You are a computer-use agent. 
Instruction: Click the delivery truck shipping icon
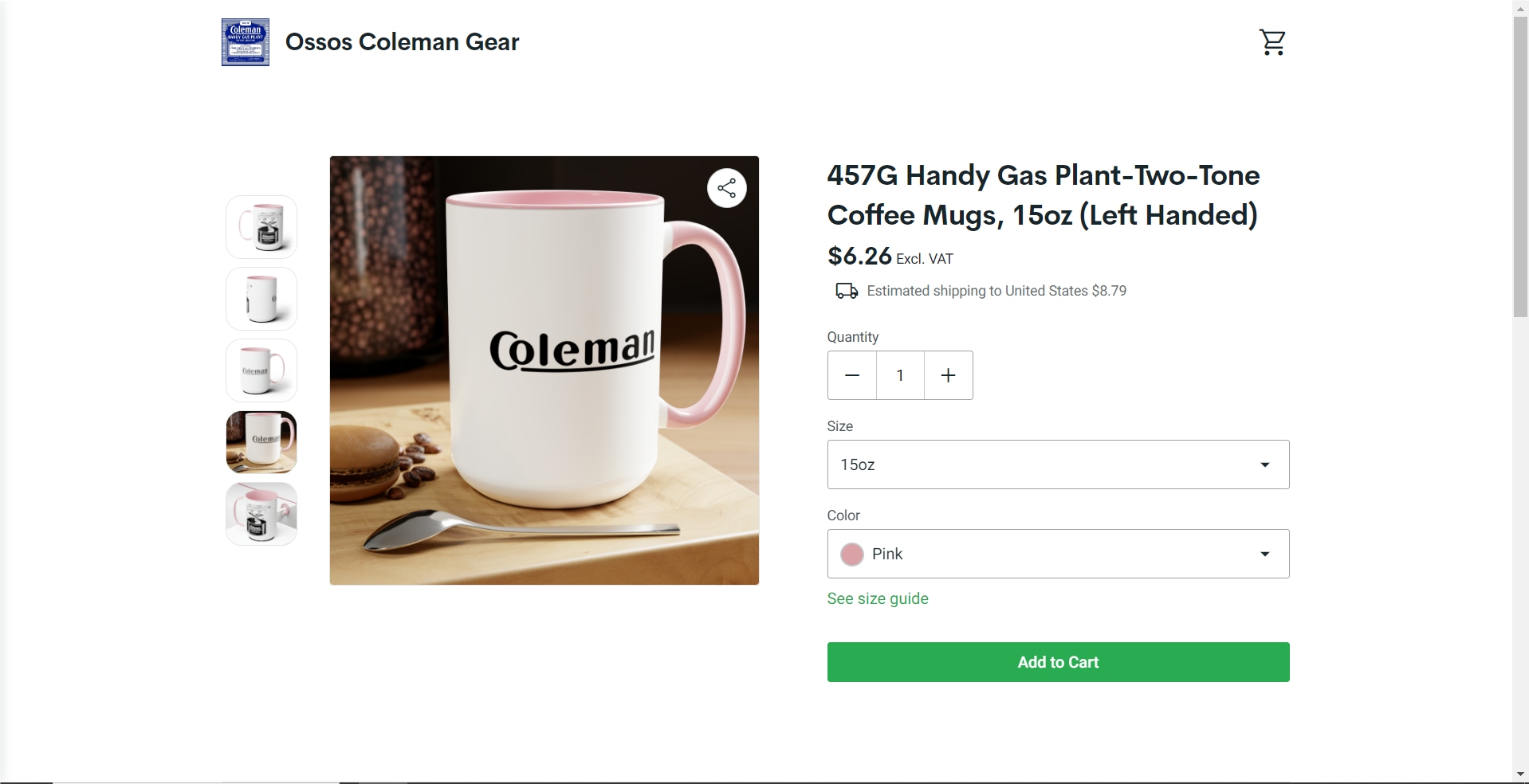pyautogui.click(x=846, y=291)
